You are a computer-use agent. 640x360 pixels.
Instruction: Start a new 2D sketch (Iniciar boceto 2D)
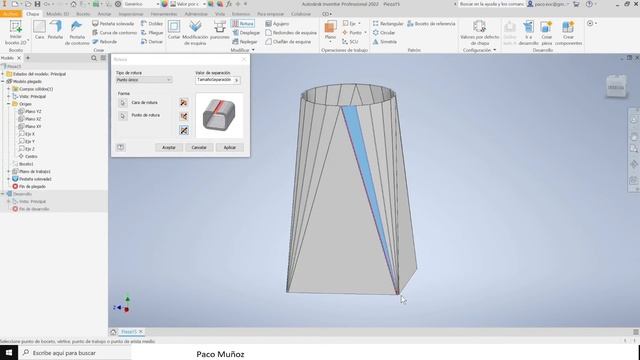coord(16,32)
